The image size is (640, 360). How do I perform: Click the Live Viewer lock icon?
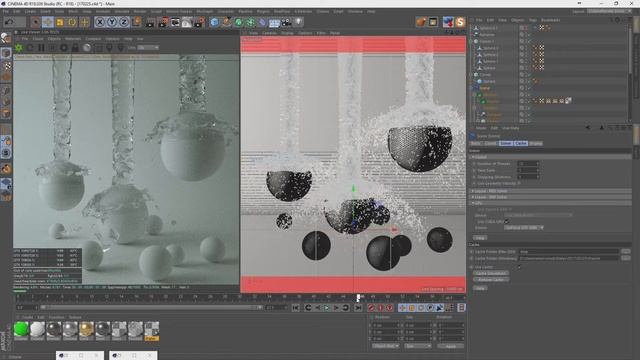[x=75, y=48]
